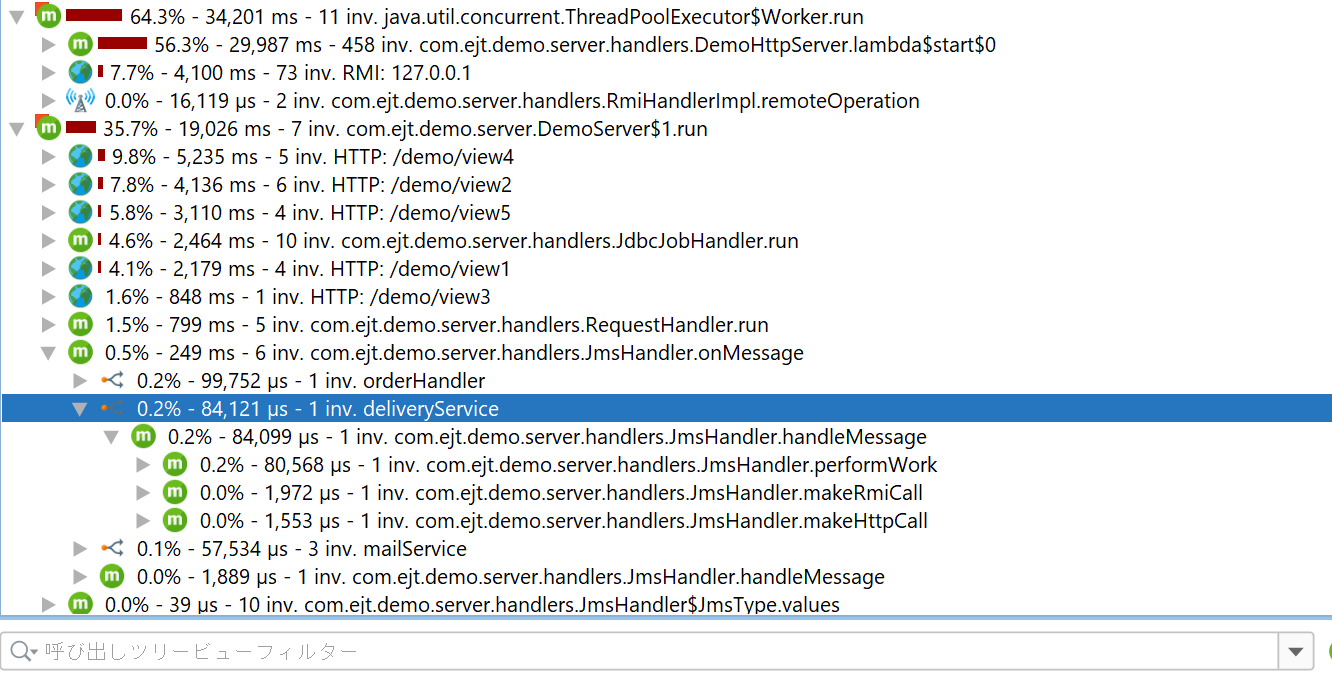The image size is (1332, 675).
Task: Expand the HTTP: /demo/view2 node
Action: point(48,185)
